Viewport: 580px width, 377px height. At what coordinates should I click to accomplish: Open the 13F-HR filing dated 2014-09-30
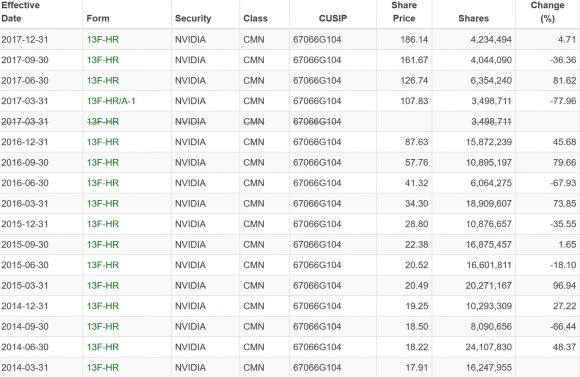coord(103,327)
